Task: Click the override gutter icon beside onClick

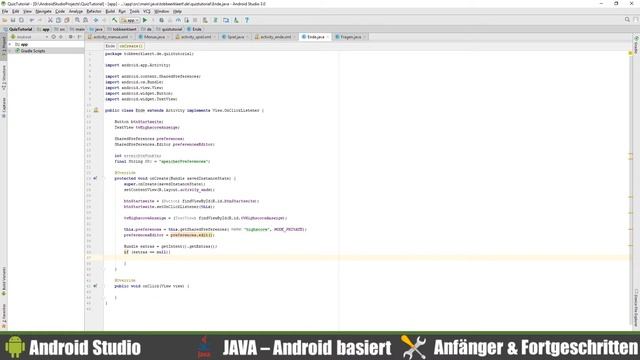Action: coord(95,286)
